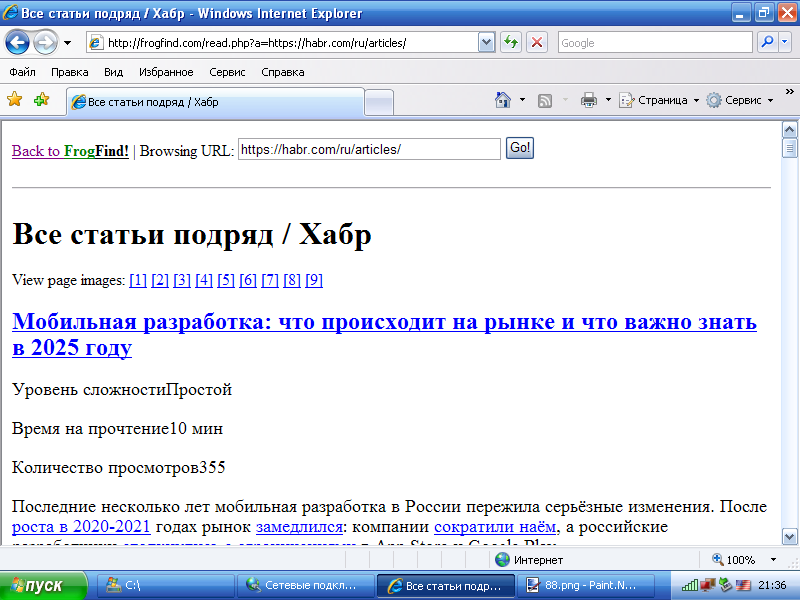Open search provider options dropdown
The width and height of the screenshot is (800, 600).
[x=785, y=42]
